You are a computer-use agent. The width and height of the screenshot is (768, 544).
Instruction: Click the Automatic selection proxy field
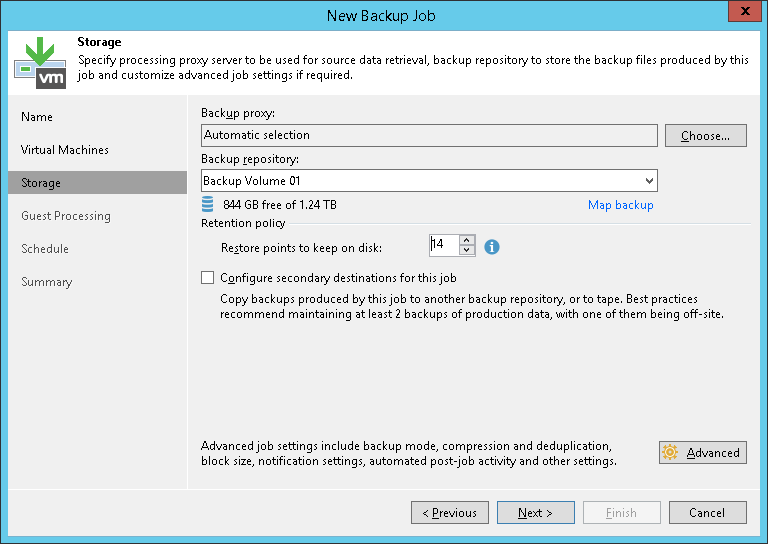point(429,135)
